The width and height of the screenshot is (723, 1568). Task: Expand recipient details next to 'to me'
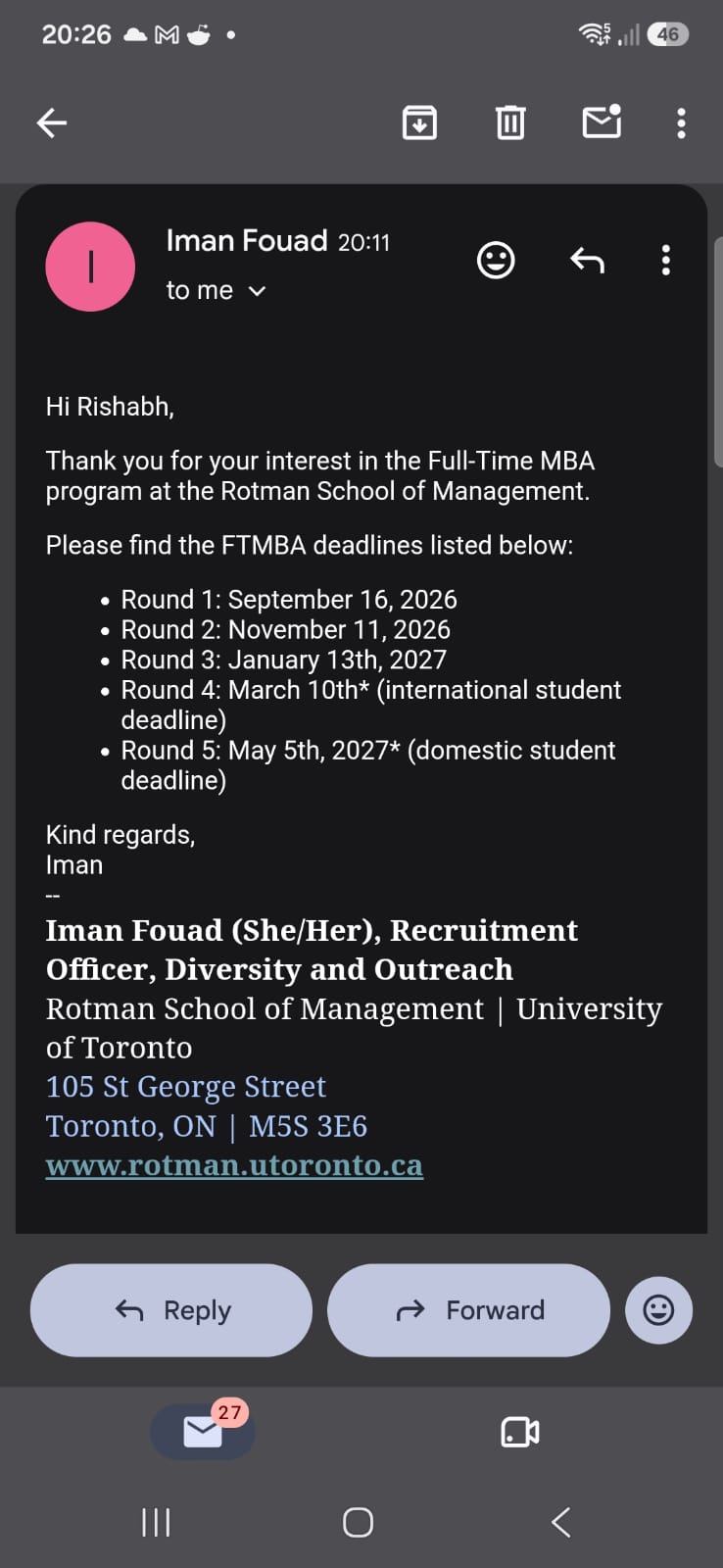257,291
